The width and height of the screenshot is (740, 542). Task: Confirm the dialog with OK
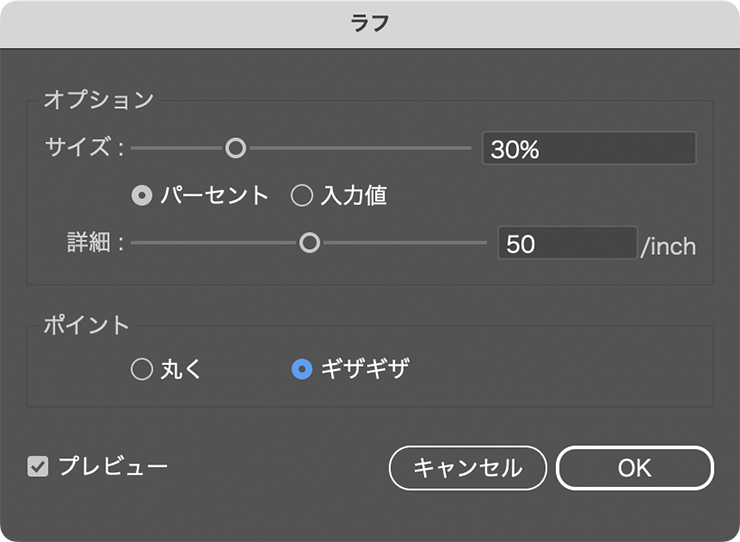(x=634, y=467)
